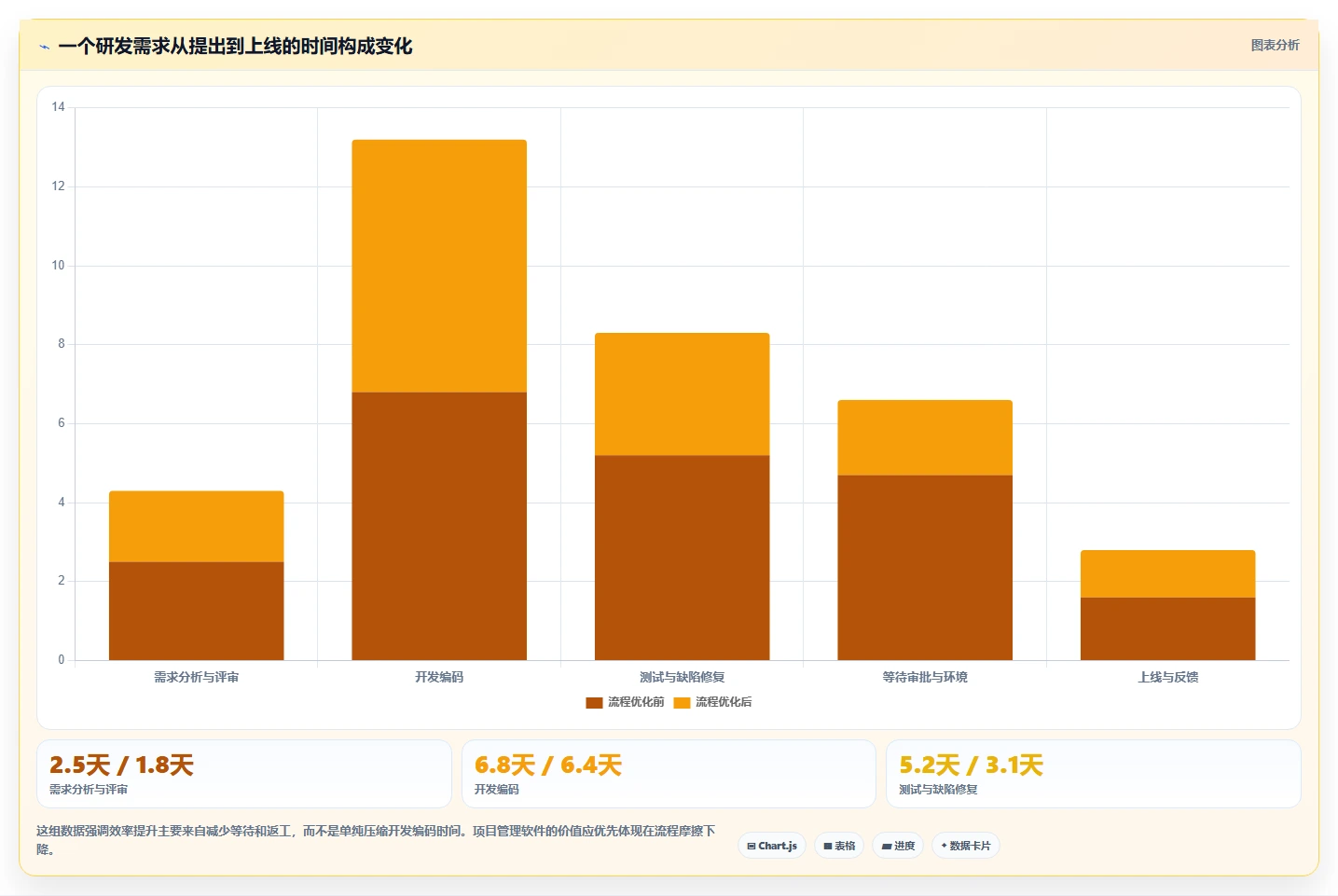Click the dark 测试与缺陷修复 bar segment

click(x=683, y=558)
